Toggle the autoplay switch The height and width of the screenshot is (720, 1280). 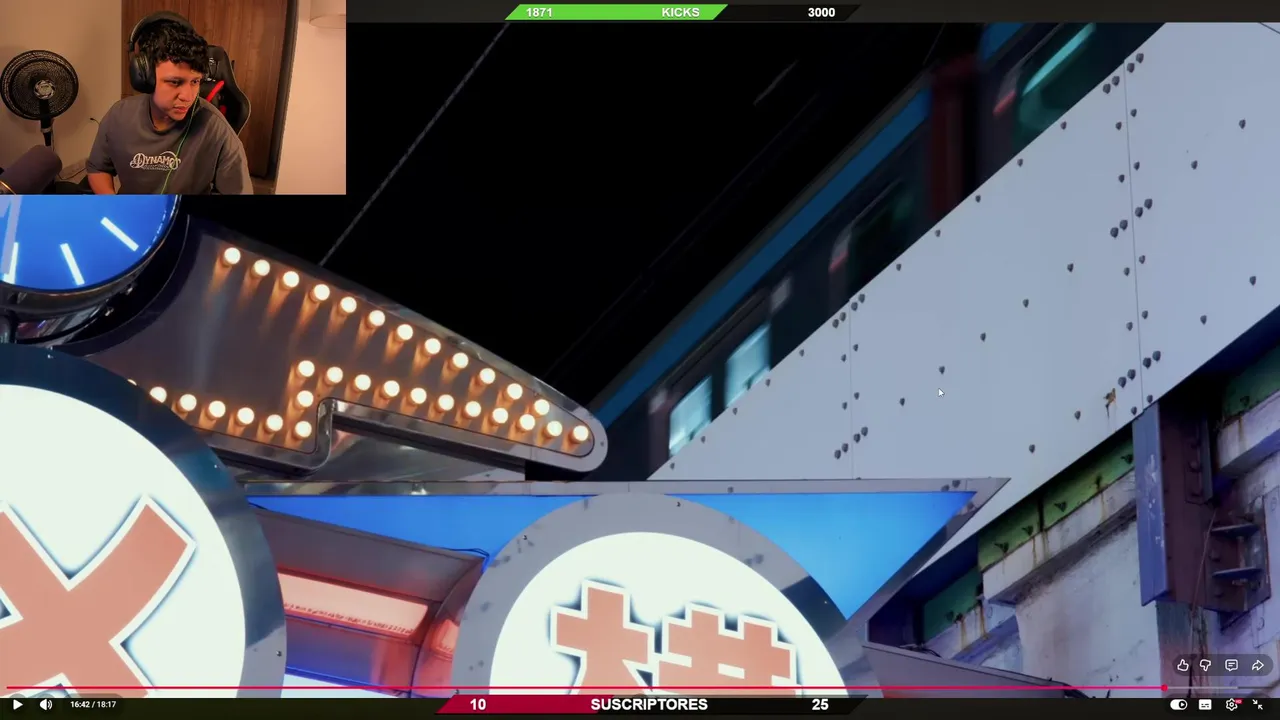coord(1179,704)
